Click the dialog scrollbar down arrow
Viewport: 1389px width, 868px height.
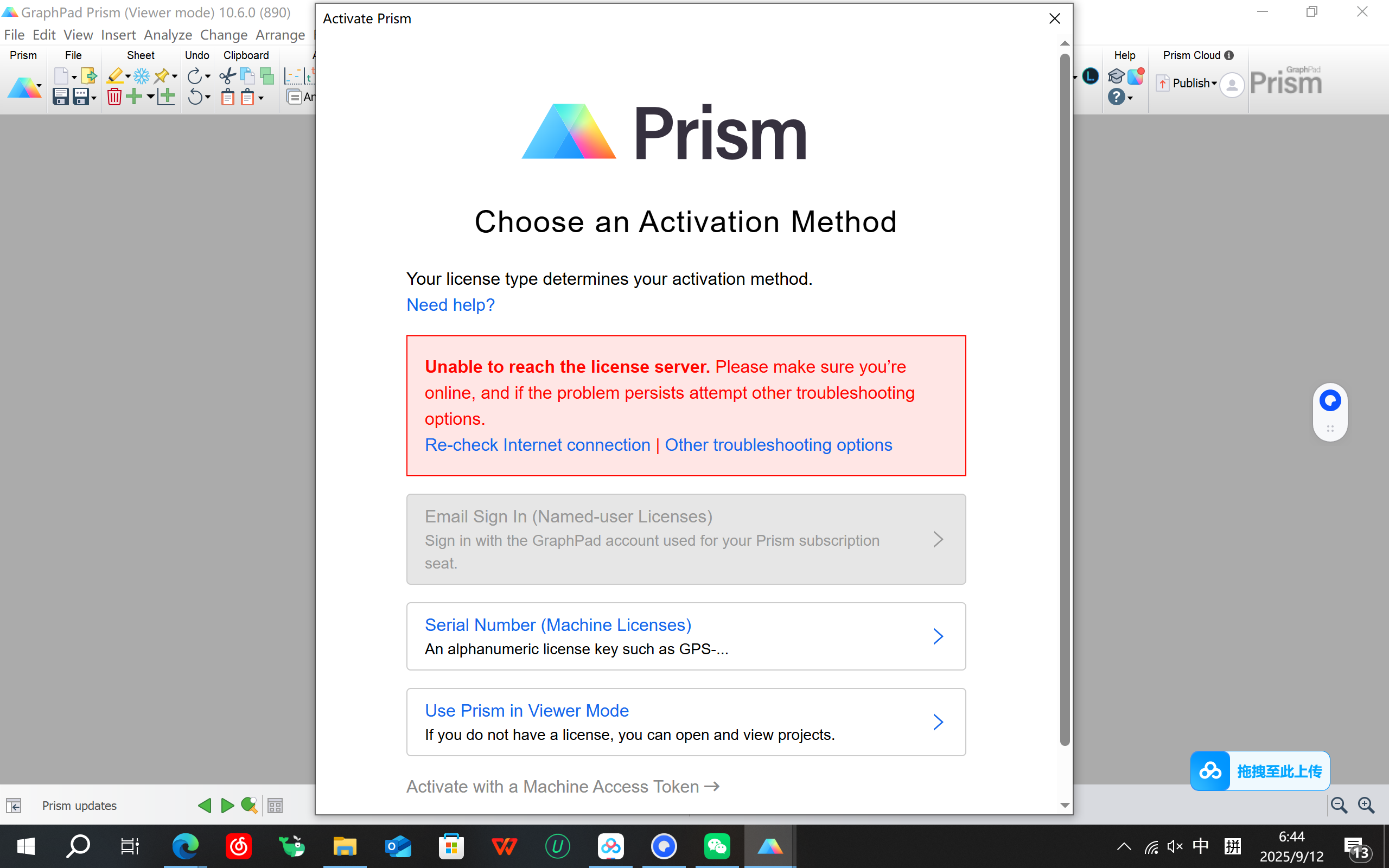pyautogui.click(x=1065, y=806)
